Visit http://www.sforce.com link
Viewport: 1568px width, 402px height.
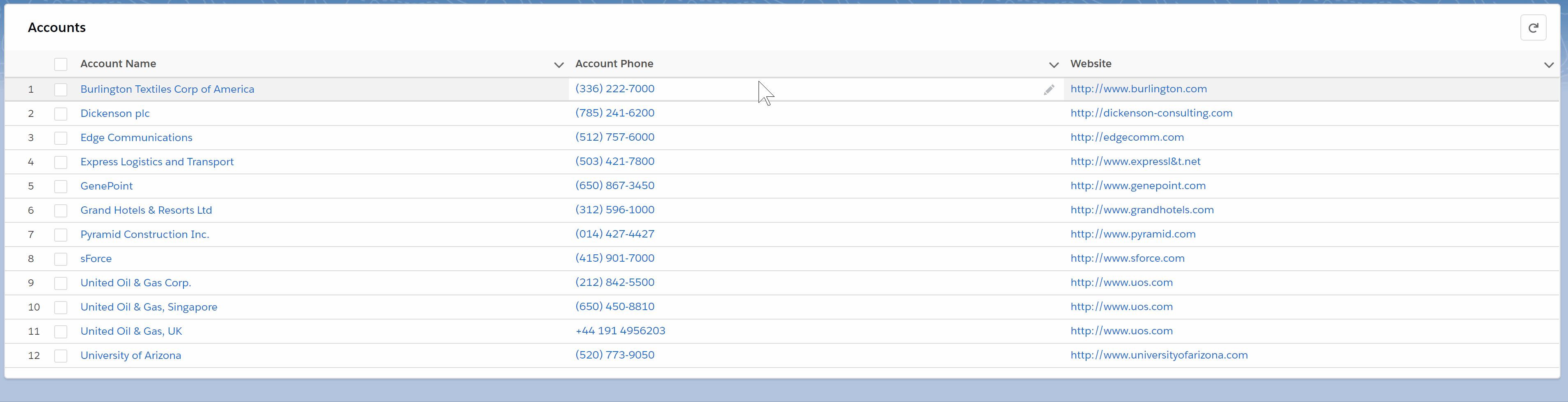[1127, 258]
